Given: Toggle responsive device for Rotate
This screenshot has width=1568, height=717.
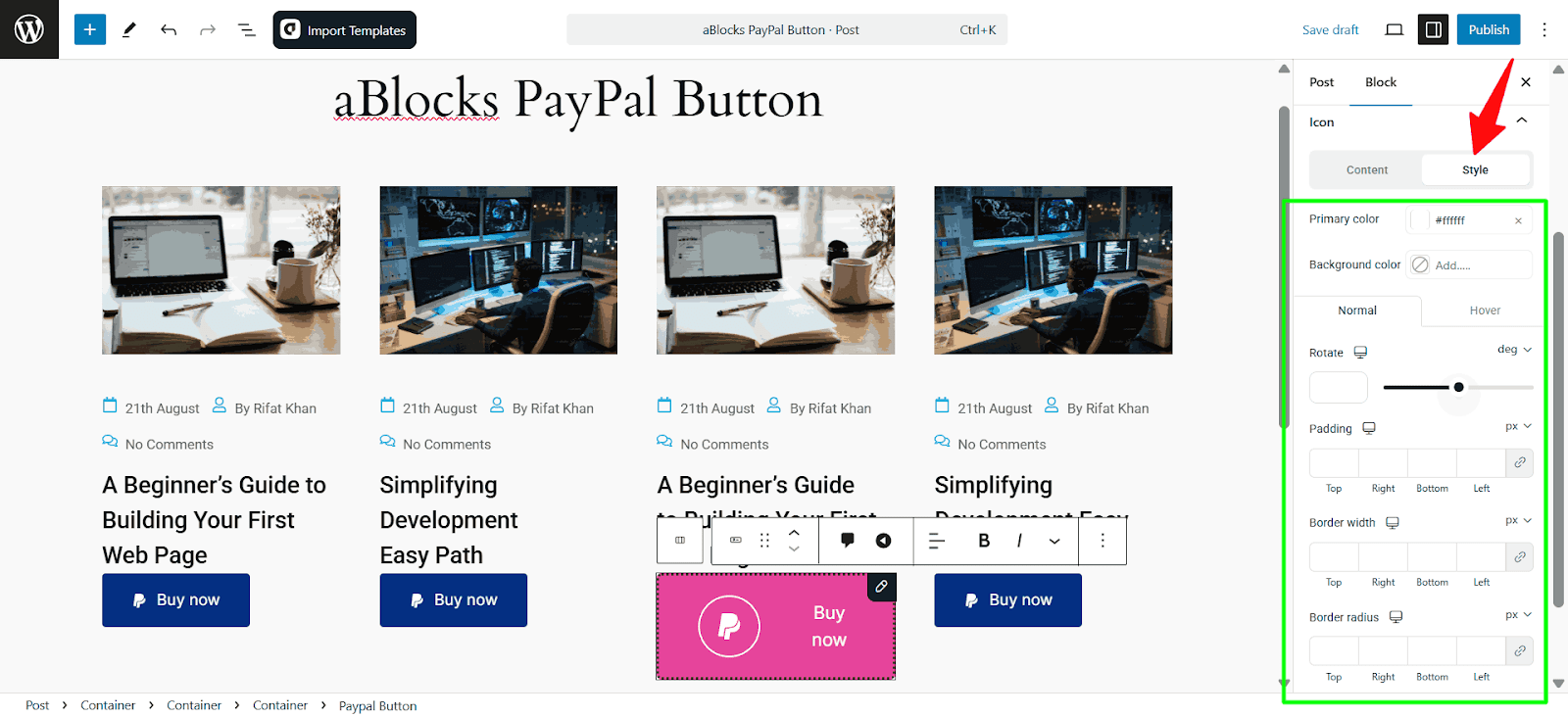Looking at the screenshot, I should point(1360,353).
